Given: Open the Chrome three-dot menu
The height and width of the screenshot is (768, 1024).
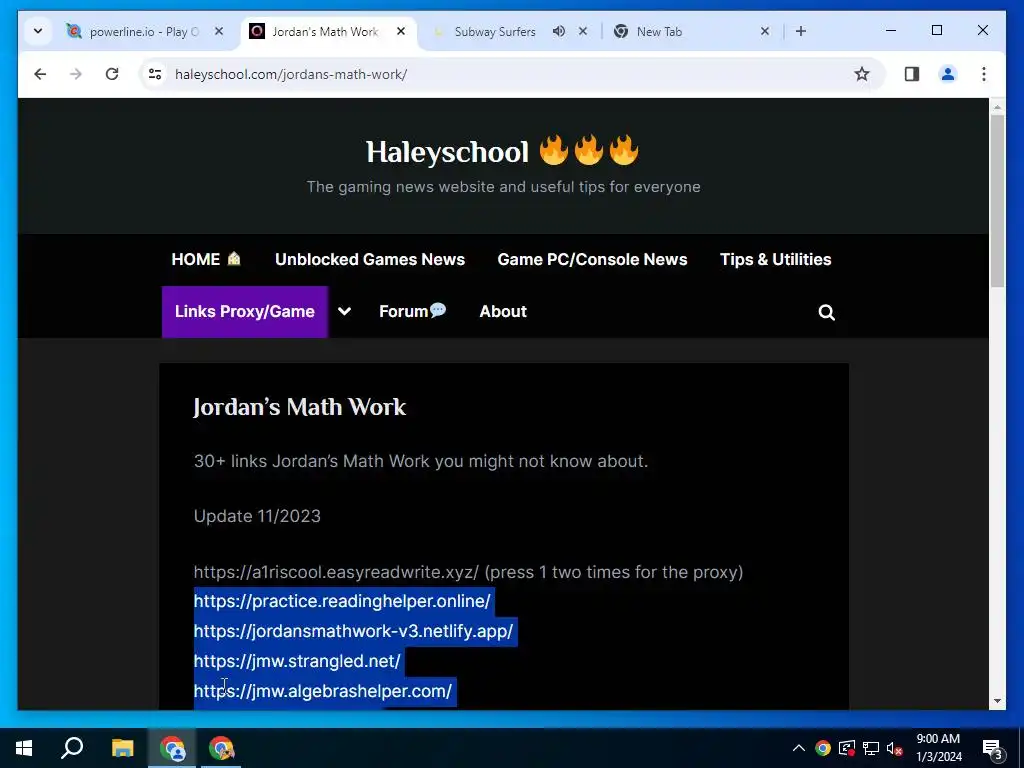Looking at the screenshot, I should click(984, 74).
